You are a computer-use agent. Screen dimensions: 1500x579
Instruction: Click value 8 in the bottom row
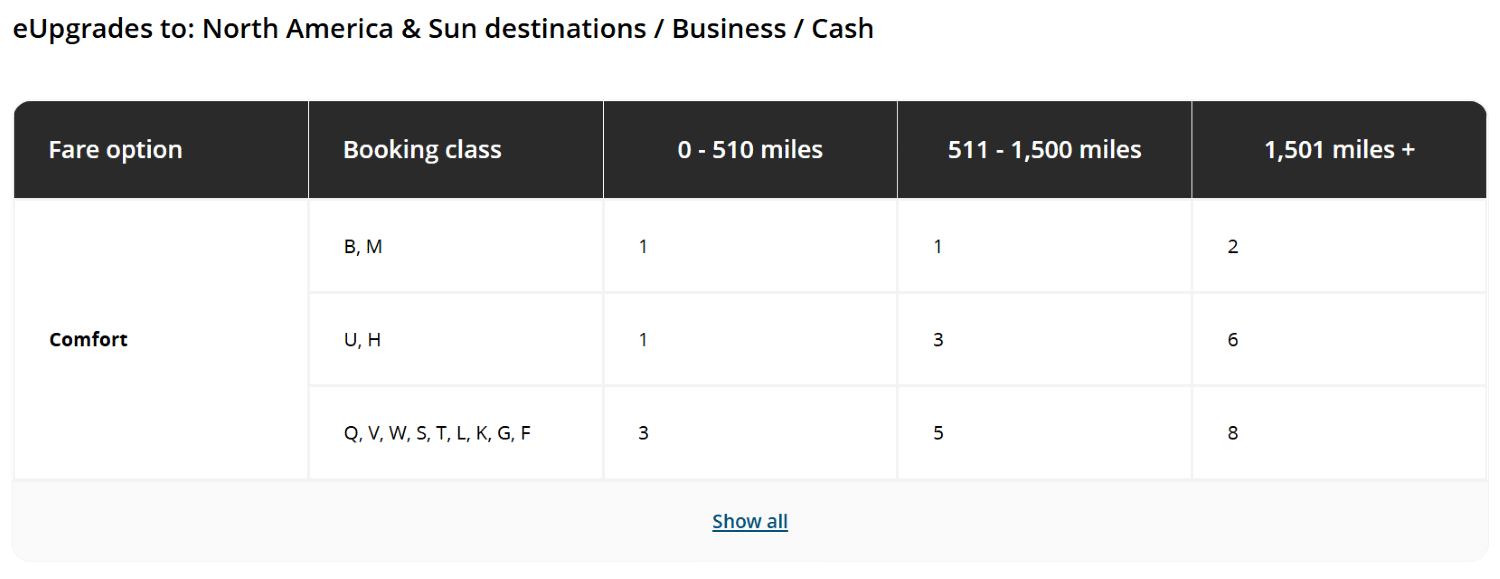pyautogui.click(x=1232, y=432)
